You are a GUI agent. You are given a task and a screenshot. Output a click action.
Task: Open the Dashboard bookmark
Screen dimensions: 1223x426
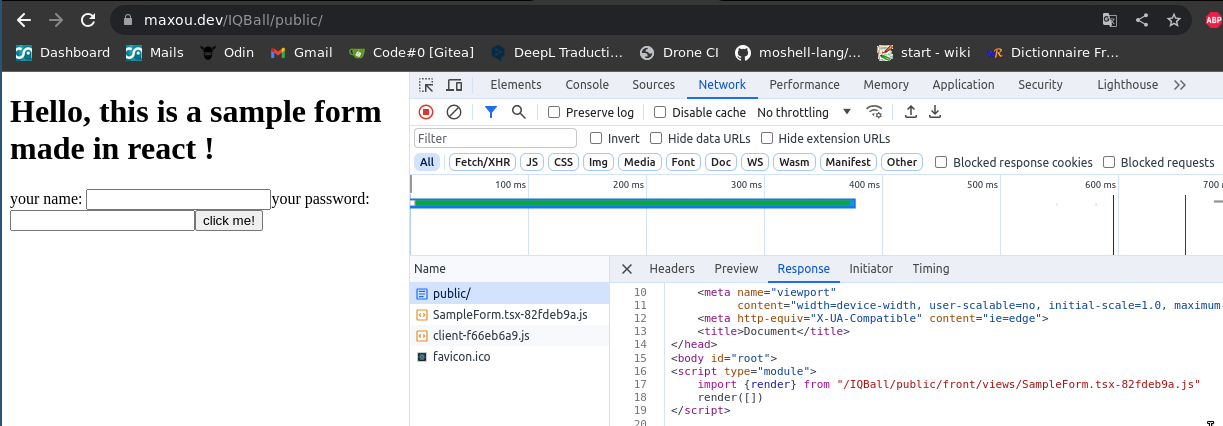62,53
